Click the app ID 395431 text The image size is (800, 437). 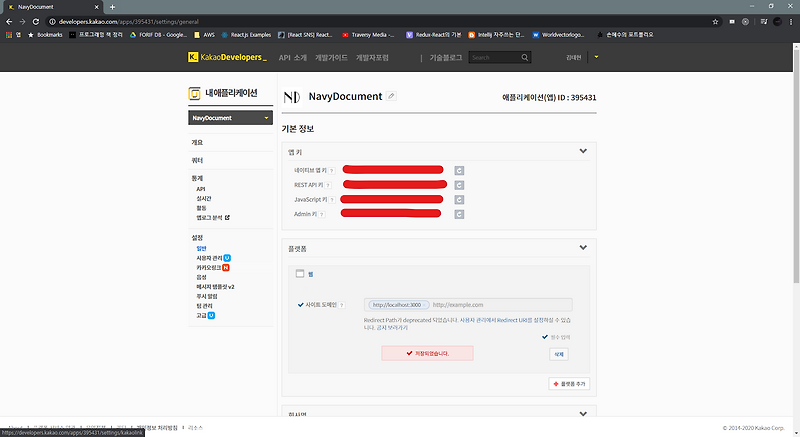point(549,97)
